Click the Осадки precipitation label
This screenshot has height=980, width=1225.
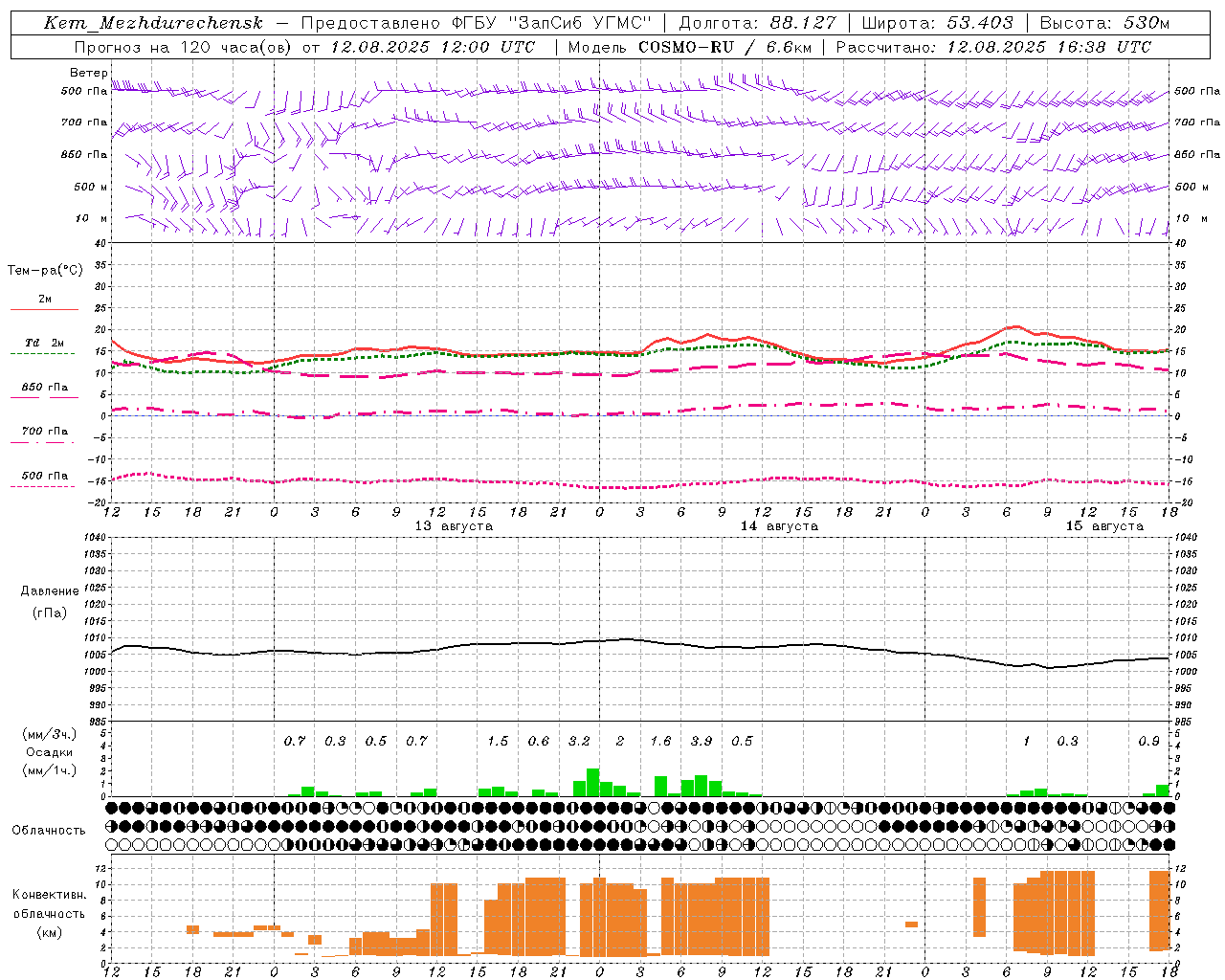tap(49, 752)
